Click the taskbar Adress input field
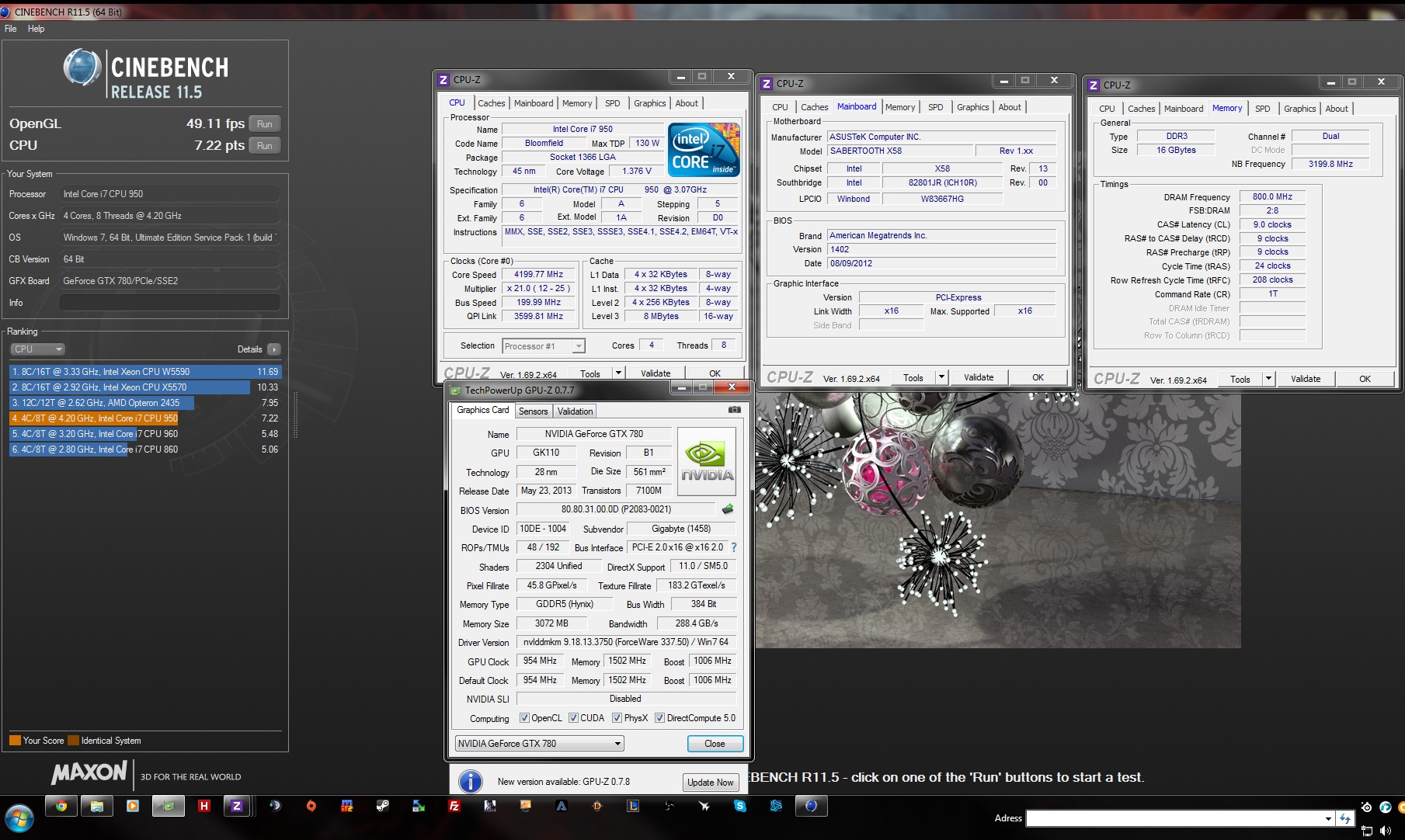Image resolution: width=1405 pixels, height=840 pixels. click(x=1174, y=818)
